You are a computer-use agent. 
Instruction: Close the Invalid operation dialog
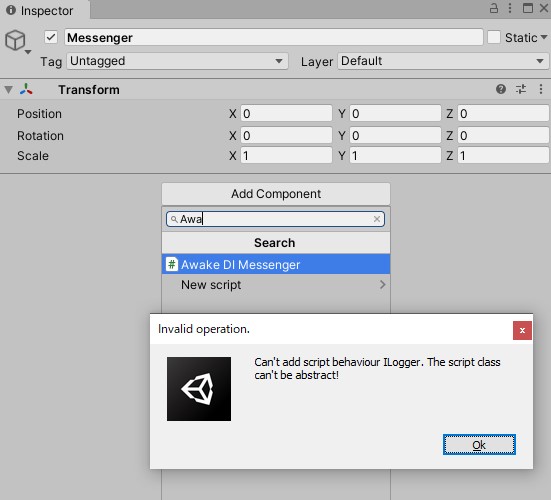[522, 330]
